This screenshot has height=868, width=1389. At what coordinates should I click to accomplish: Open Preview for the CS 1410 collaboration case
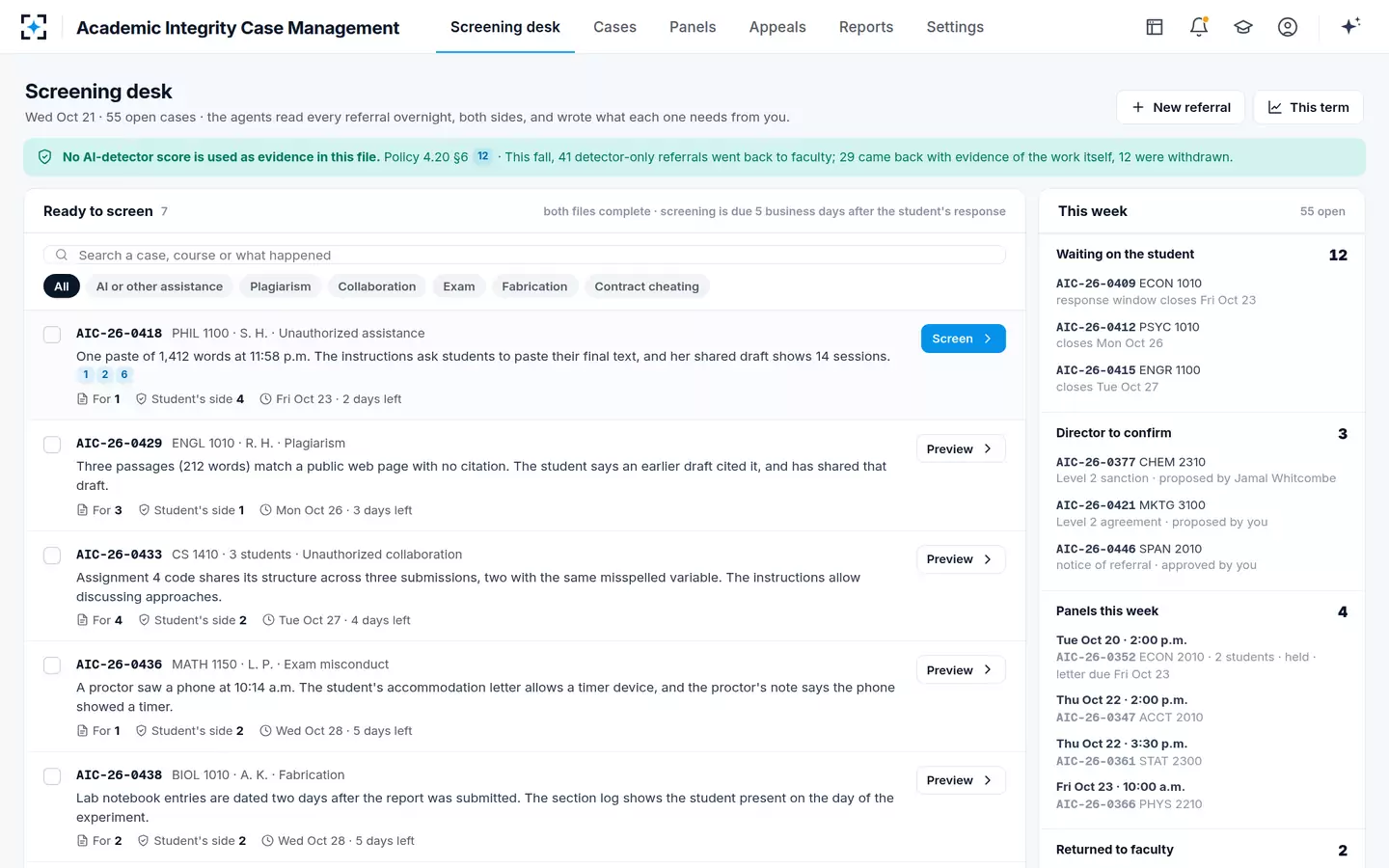(x=961, y=559)
